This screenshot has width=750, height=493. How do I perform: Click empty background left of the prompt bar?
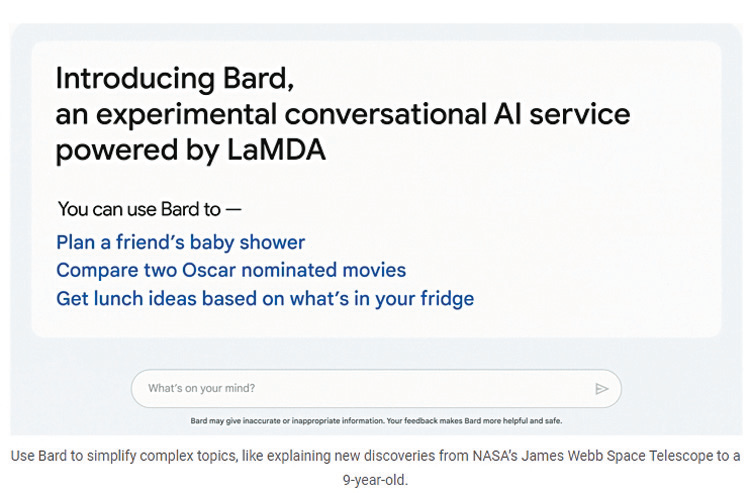(x=70, y=389)
